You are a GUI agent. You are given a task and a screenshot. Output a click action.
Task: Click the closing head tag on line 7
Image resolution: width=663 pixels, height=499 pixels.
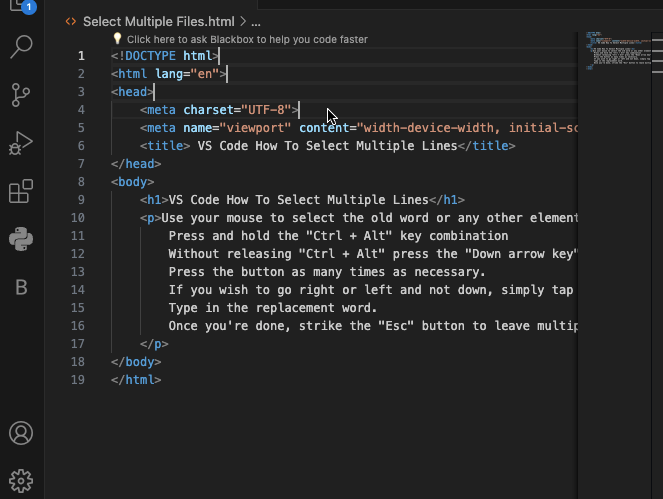136,164
